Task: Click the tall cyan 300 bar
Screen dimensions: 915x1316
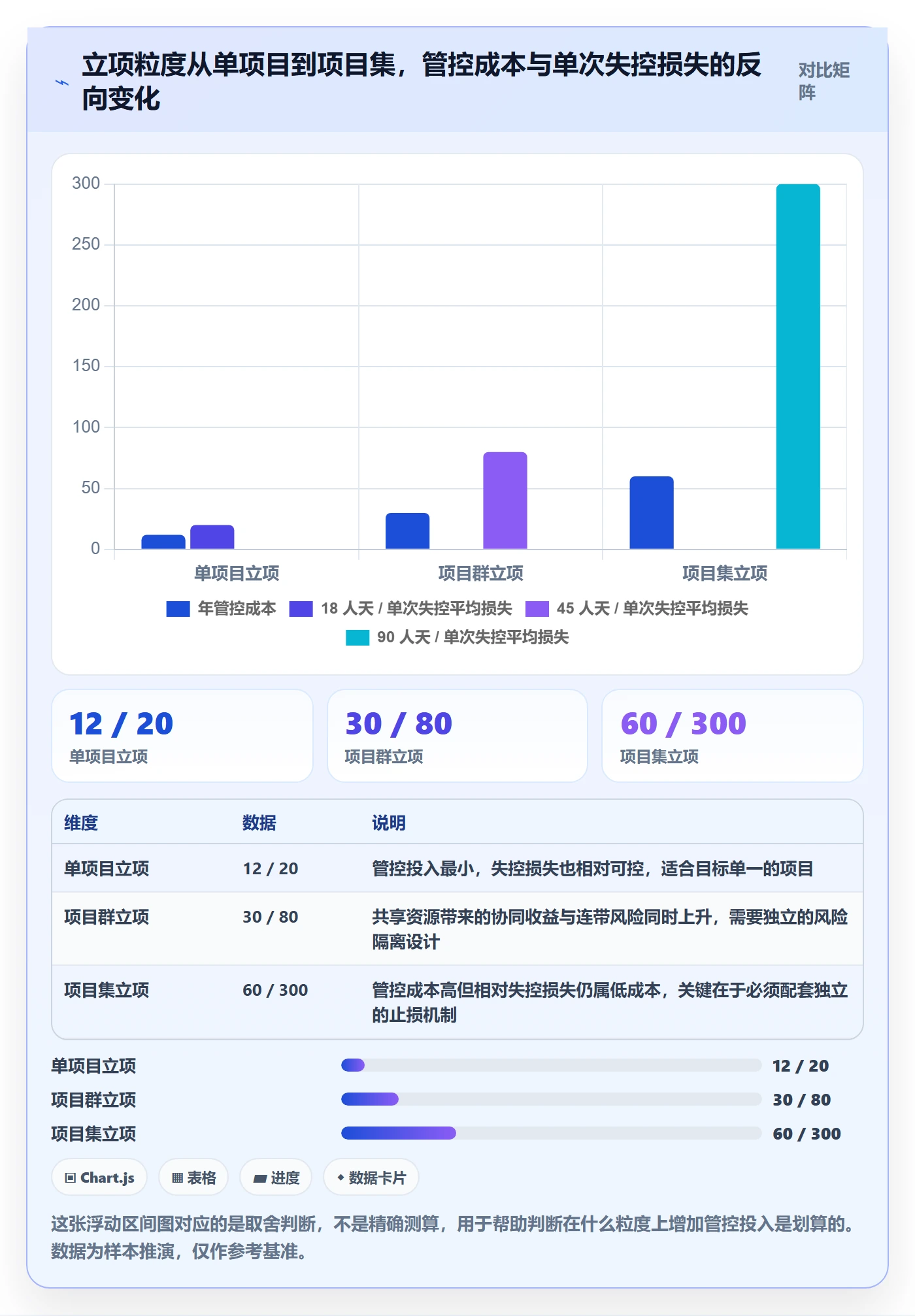Action: 798,367
